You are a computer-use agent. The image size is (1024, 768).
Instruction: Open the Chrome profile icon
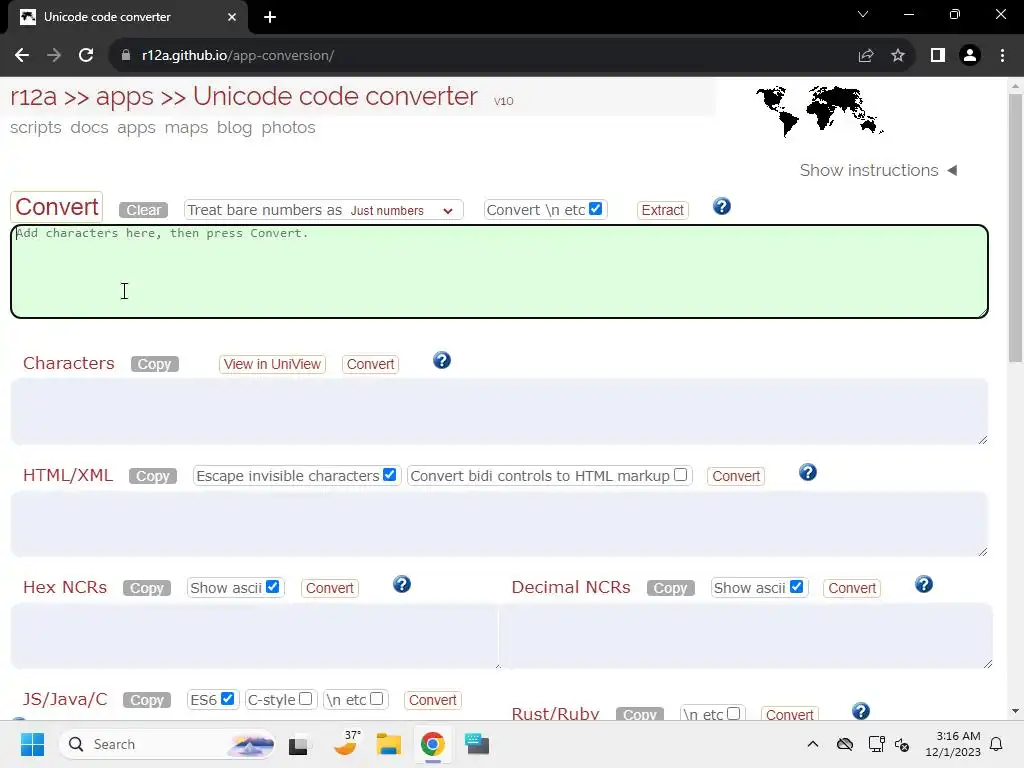[x=970, y=56]
